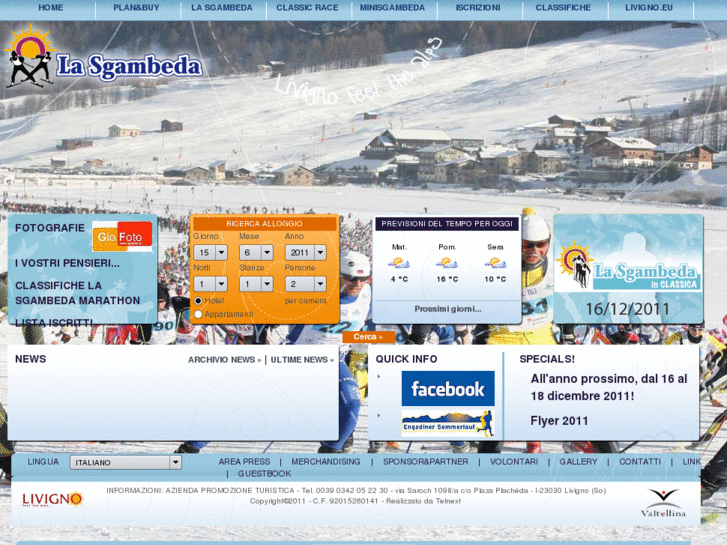
Task: Open the Persone dropdown showing 2
Action: pyautogui.click(x=306, y=284)
